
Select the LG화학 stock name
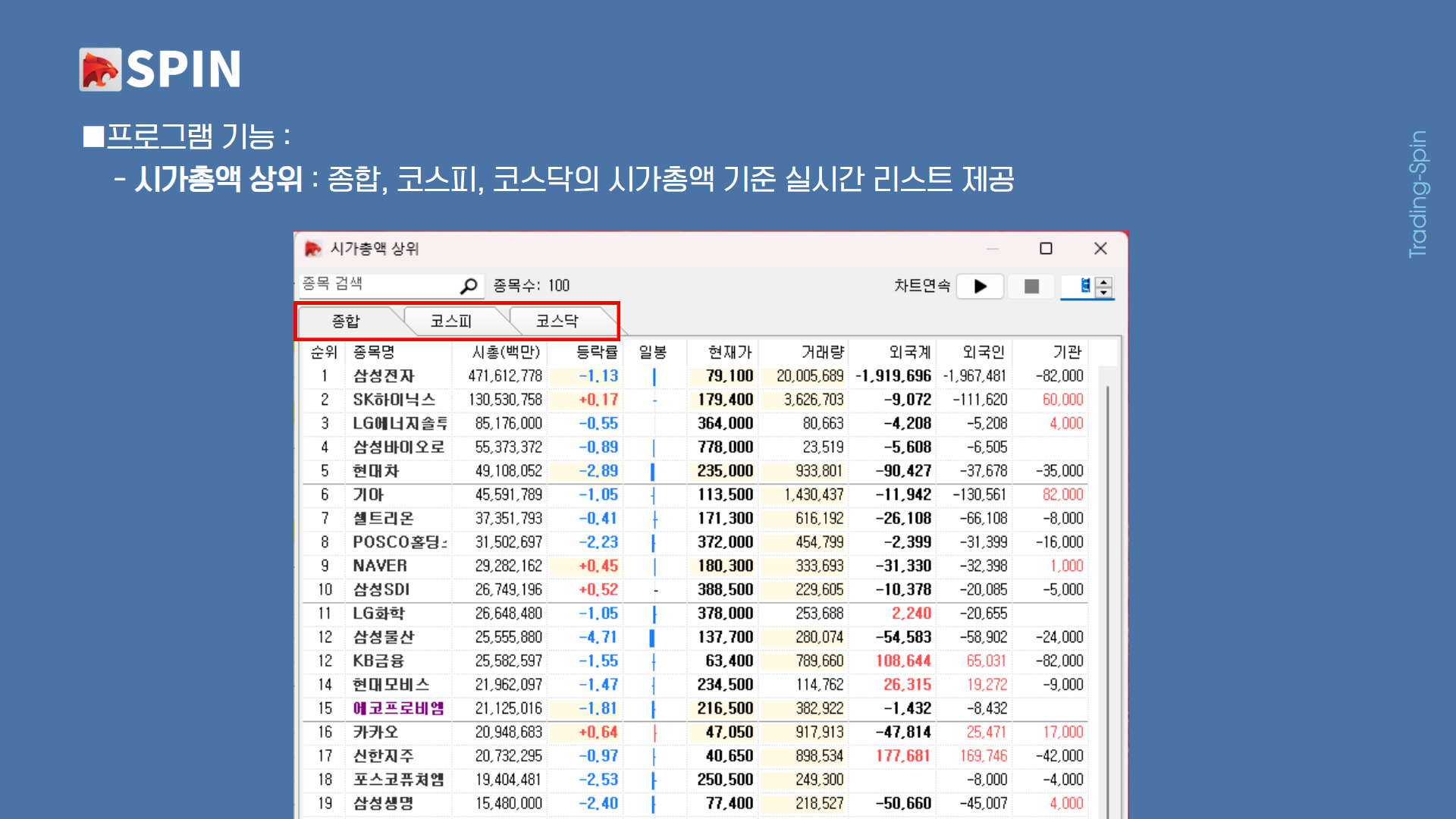(379, 613)
